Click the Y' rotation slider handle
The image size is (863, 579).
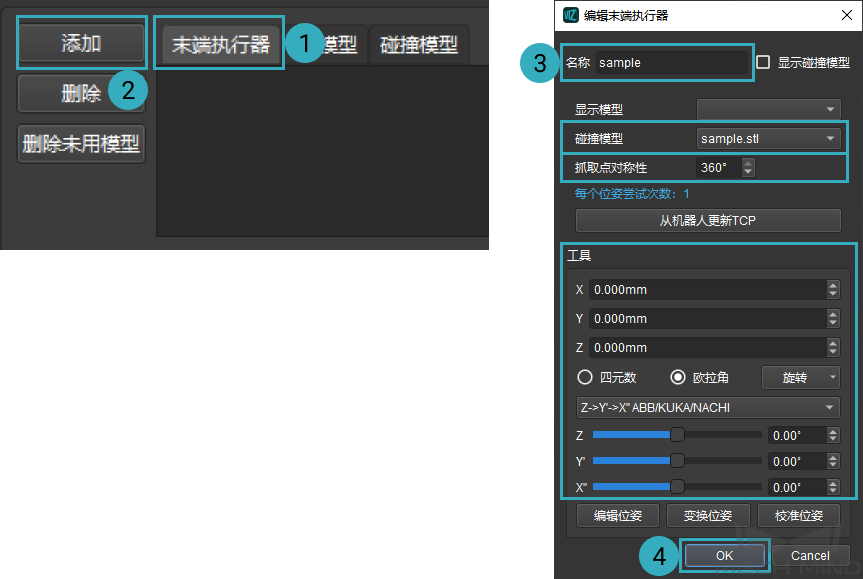click(x=677, y=461)
